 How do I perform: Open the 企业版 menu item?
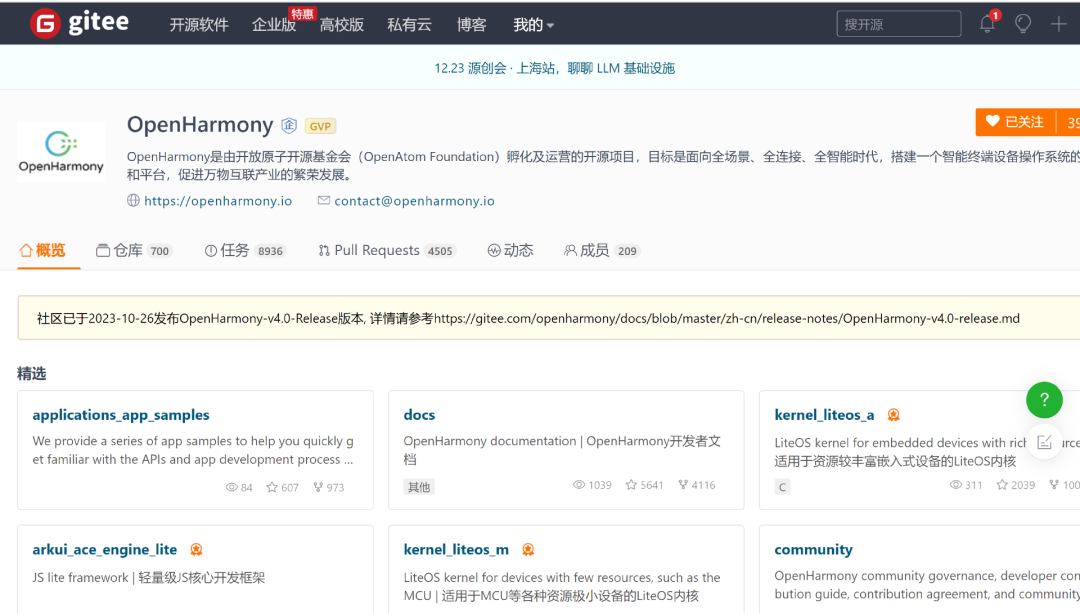point(273,25)
